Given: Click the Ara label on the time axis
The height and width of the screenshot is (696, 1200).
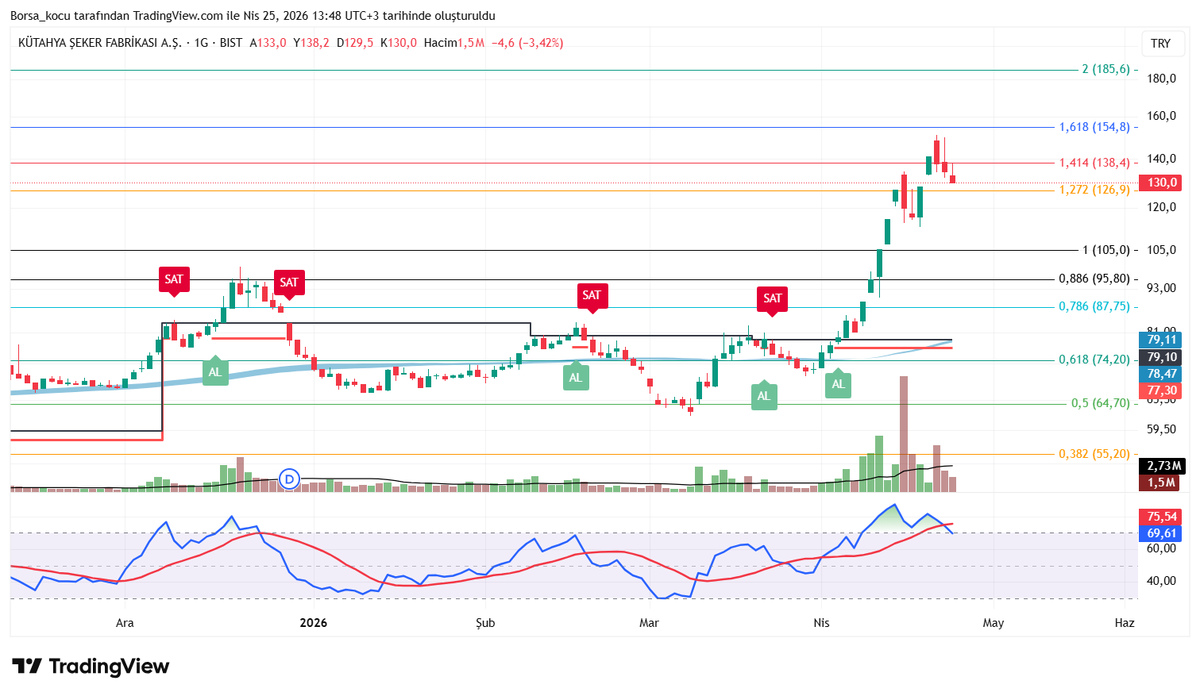Looking at the screenshot, I should (x=125, y=622).
